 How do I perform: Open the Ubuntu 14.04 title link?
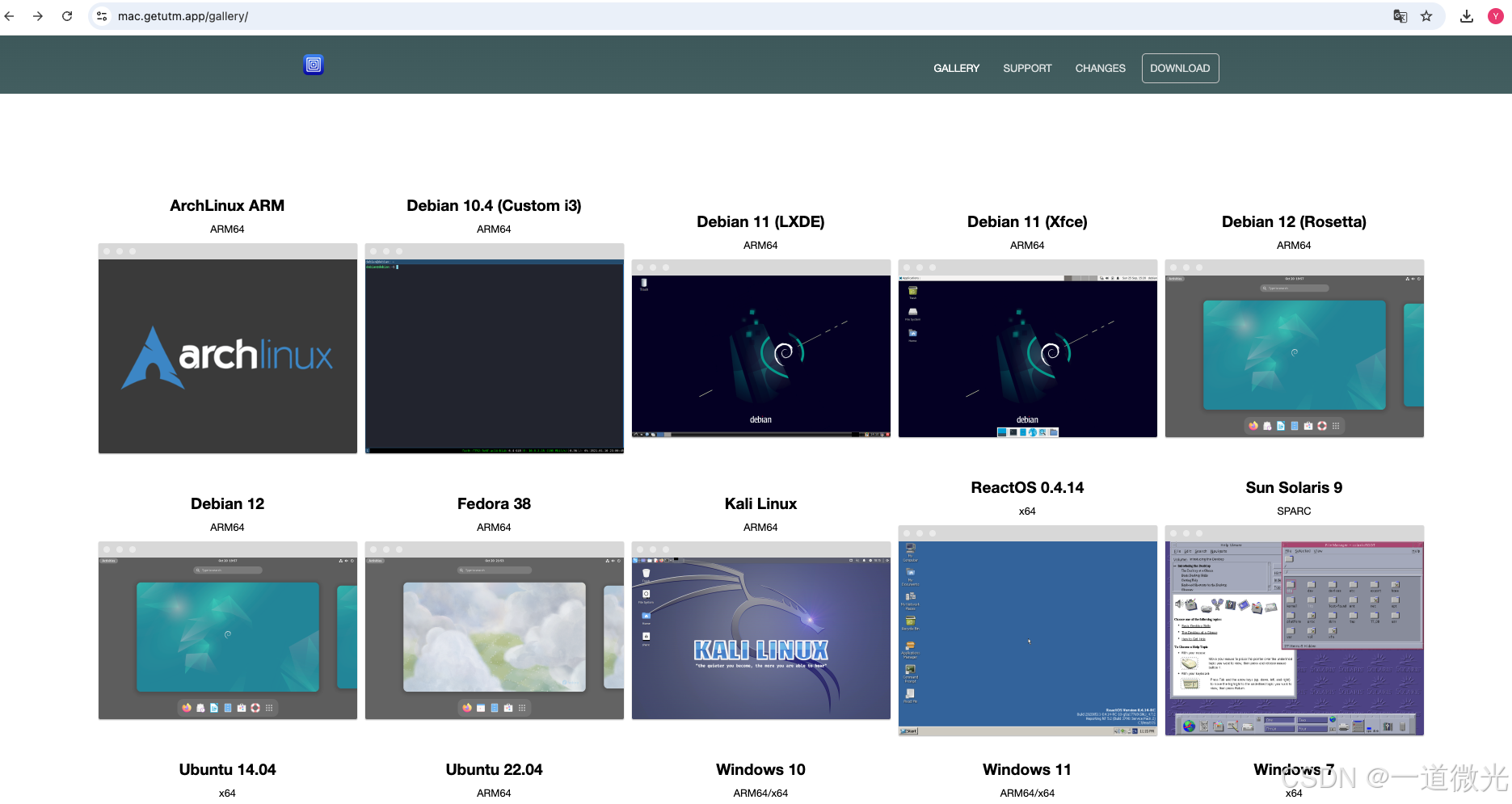[x=227, y=770]
